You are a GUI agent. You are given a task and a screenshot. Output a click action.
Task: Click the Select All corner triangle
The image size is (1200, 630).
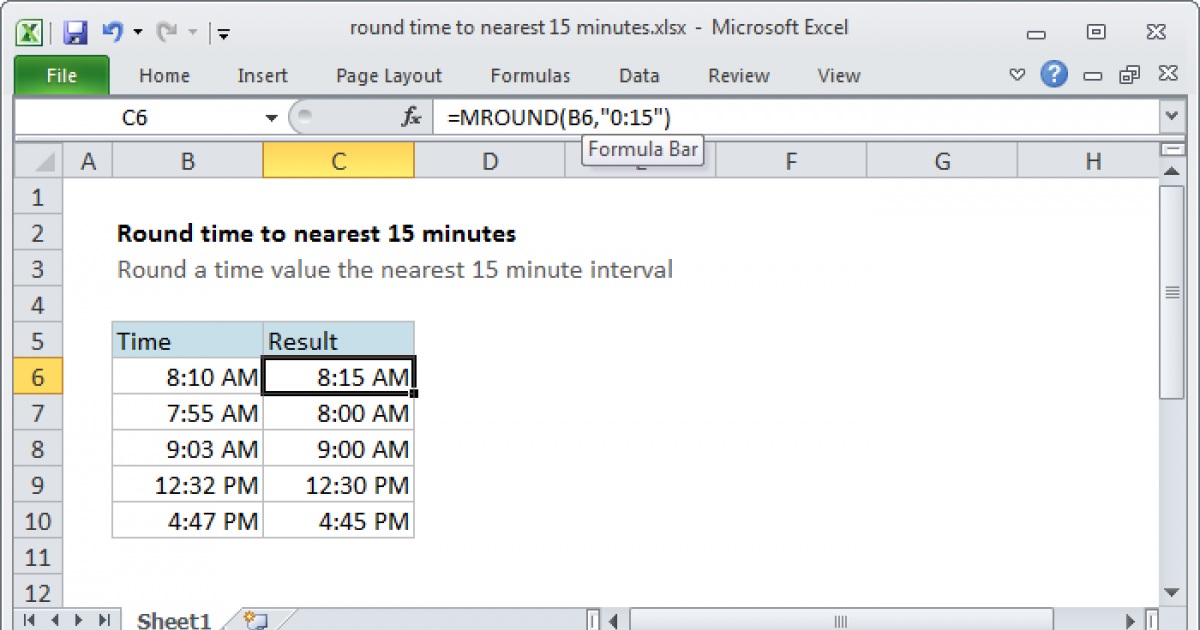(x=39, y=161)
